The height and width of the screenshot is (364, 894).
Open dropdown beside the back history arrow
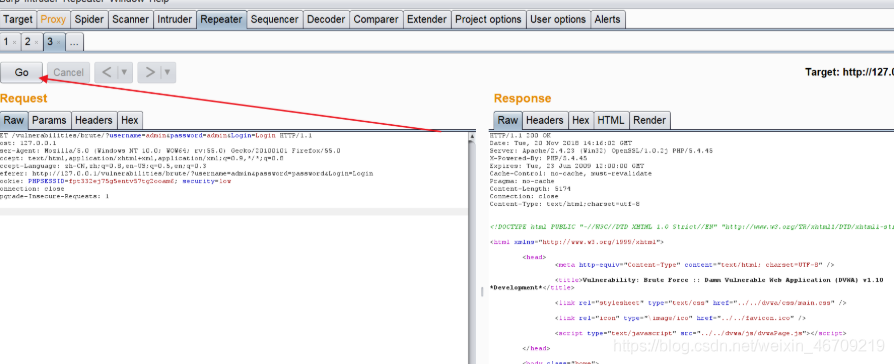pos(125,72)
